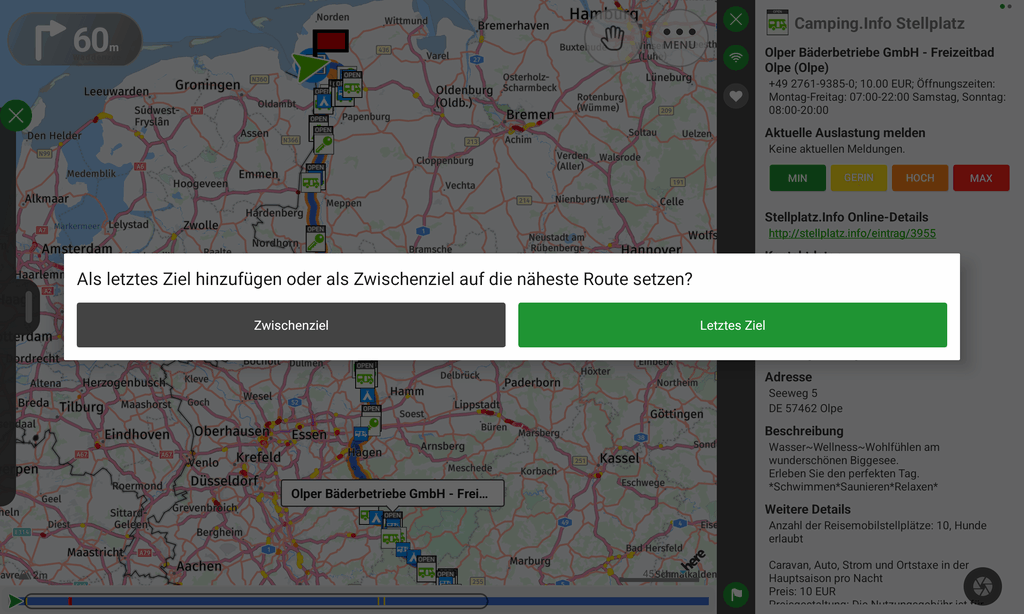Tap the red flag marker near Norden
The height and width of the screenshot is (614, 1024).
(x=330, y=42)
